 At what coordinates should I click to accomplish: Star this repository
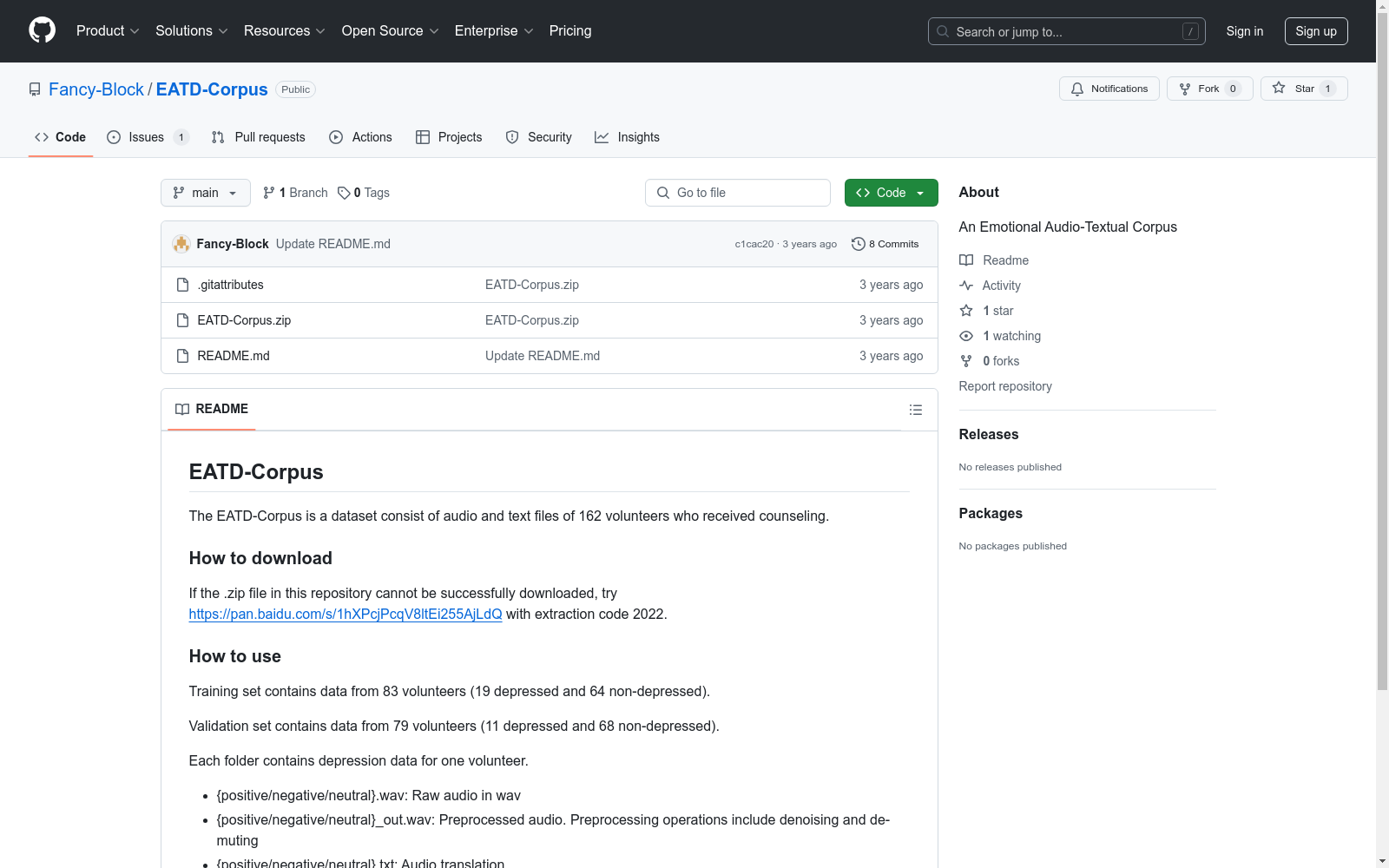point(1303,89)
